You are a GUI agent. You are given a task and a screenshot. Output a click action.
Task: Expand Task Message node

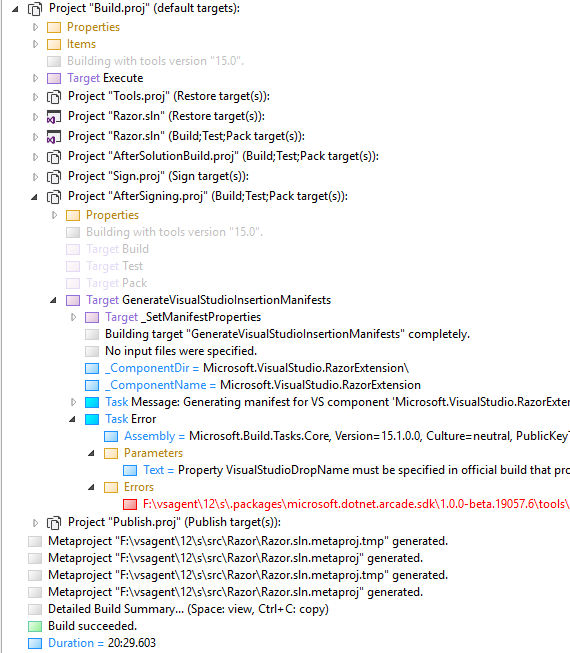(x=73, y=402)
